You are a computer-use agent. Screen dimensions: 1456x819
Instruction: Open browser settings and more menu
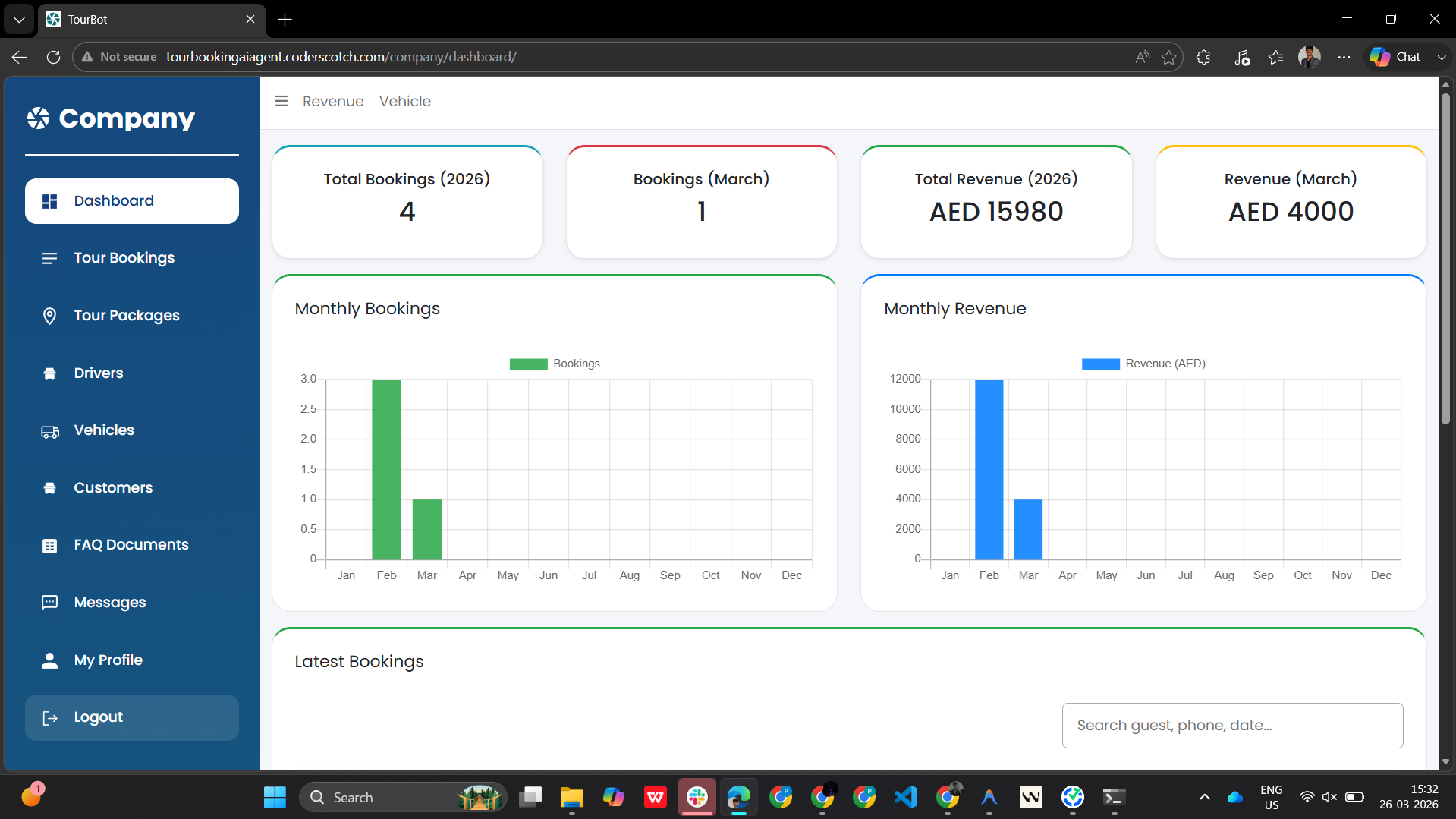1344,57
